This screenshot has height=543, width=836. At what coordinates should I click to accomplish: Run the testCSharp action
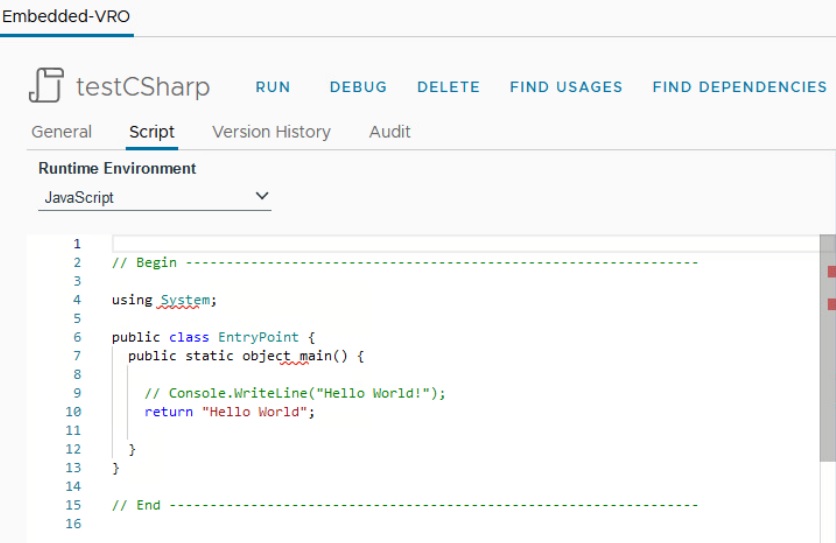point(272,87)
